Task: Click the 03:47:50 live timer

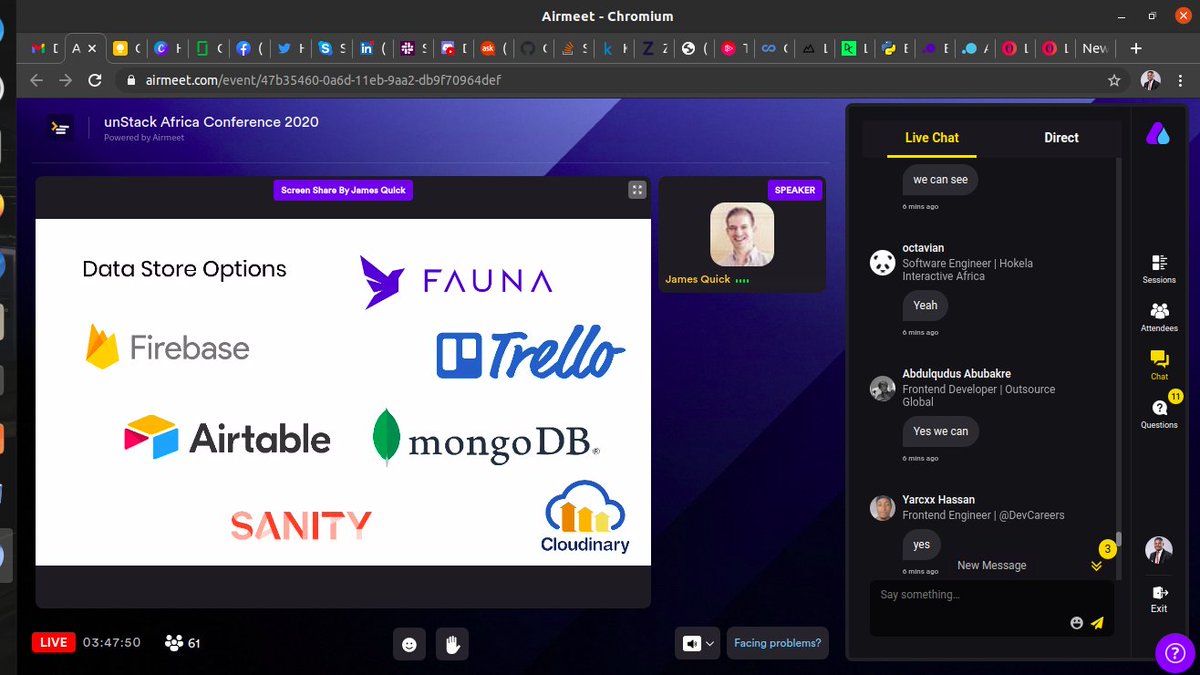Action: click(x=112, y=642)
